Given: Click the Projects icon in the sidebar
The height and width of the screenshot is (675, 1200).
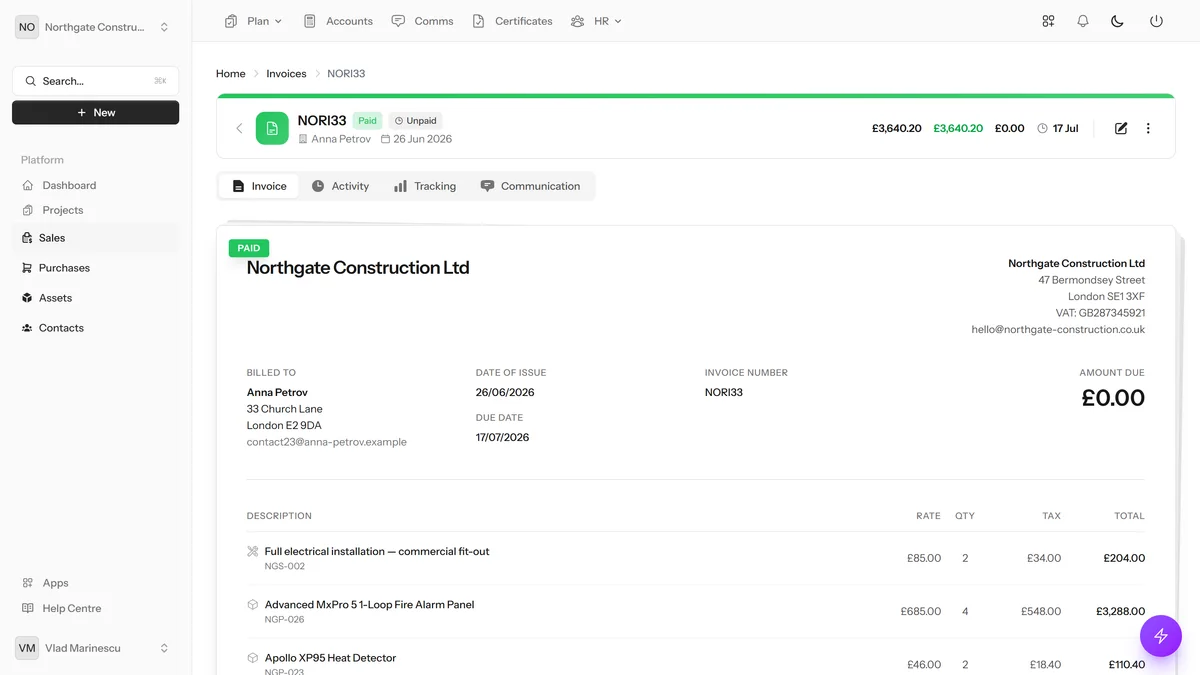Looking at the screenshot, I should [28, 210].
